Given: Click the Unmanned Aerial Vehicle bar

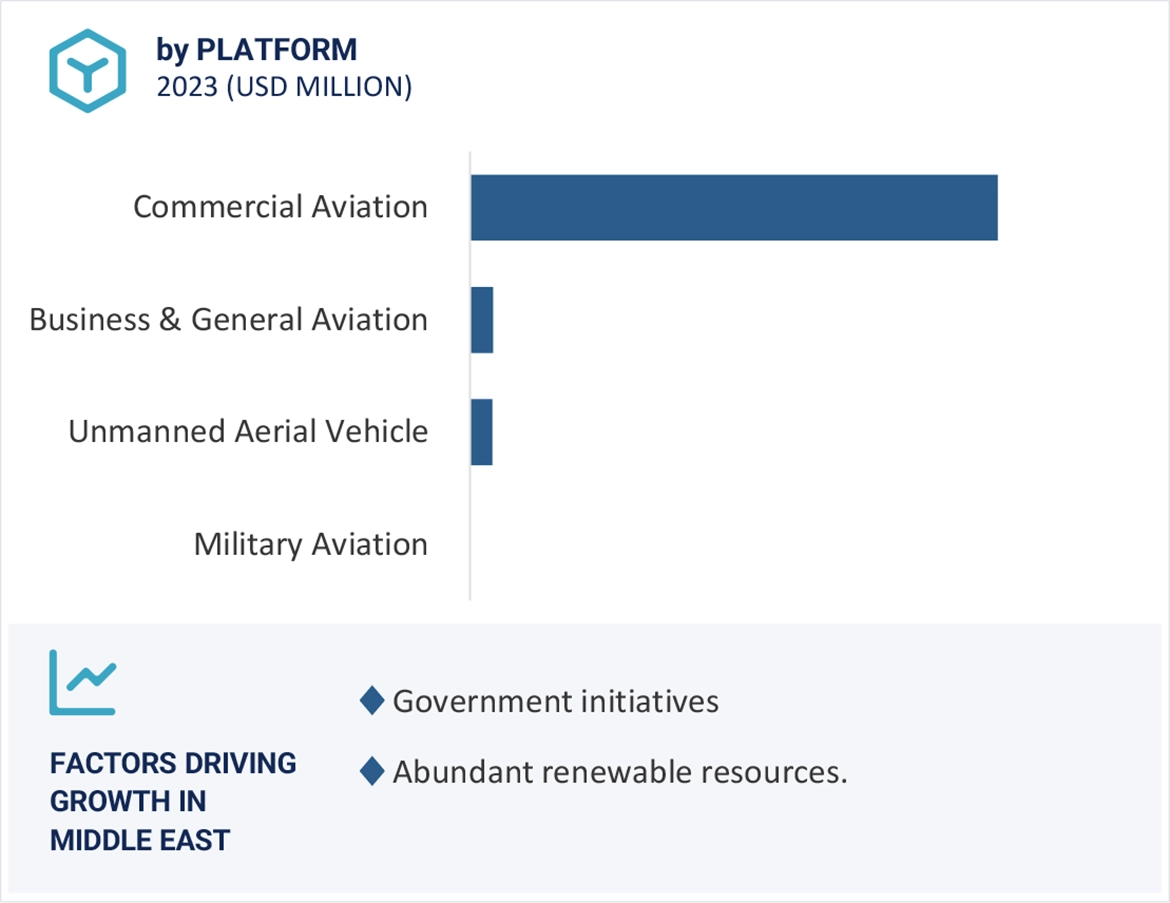Looking at the screenshot, I should coord(482,432).
